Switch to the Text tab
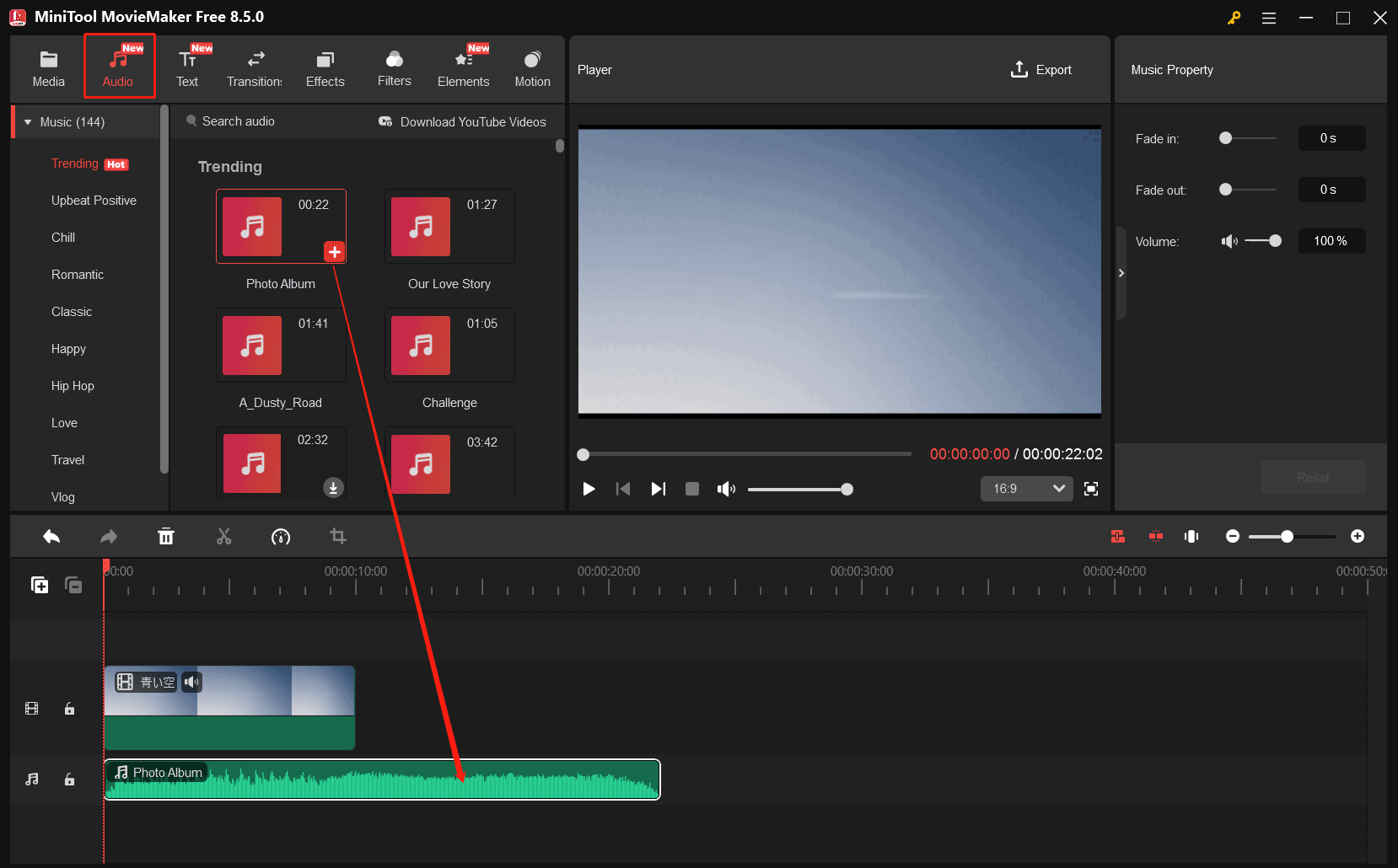Screen dimensions: 1398x868 [x=187, y=67]
